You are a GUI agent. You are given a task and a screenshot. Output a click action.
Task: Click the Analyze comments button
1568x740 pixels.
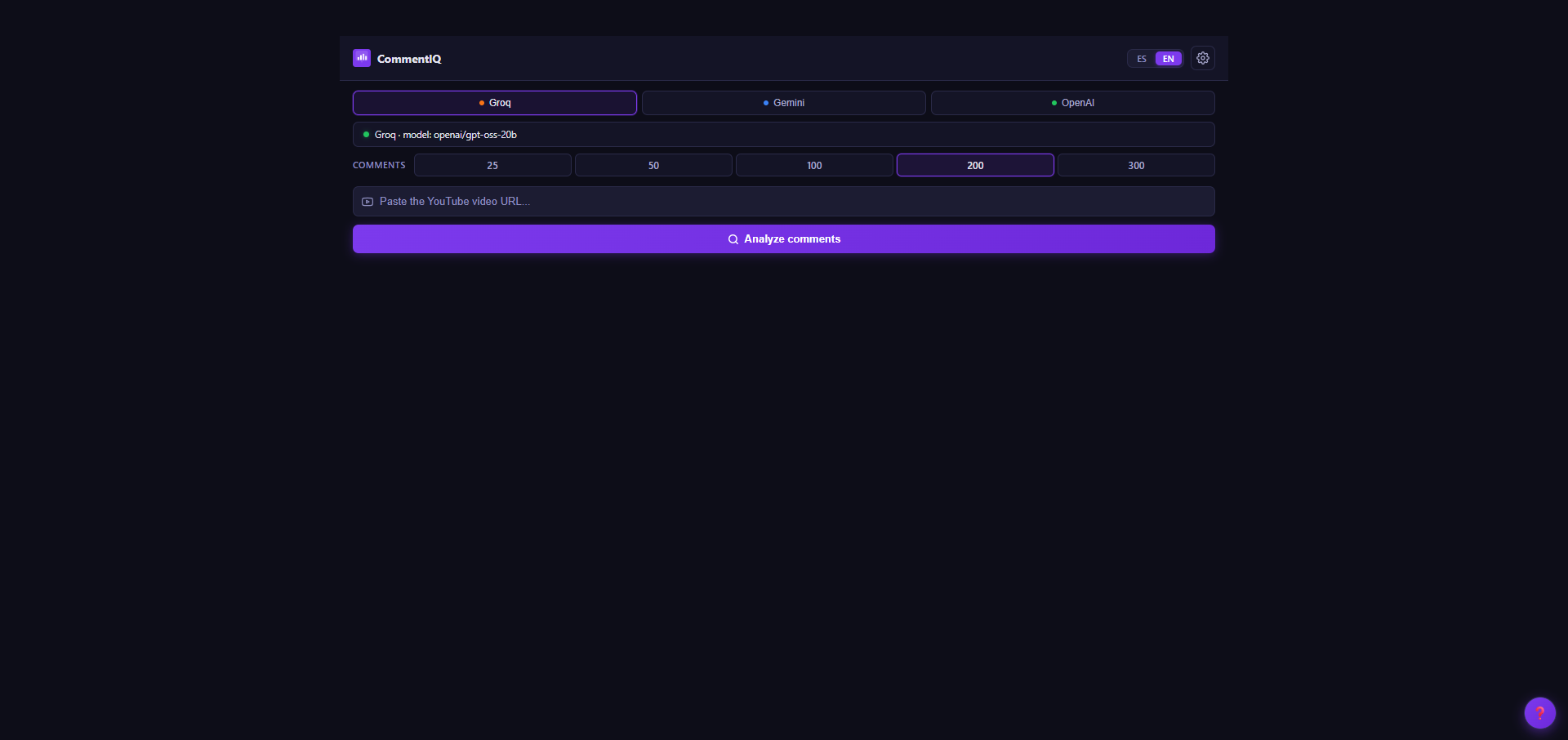click(x=784, y=239)
